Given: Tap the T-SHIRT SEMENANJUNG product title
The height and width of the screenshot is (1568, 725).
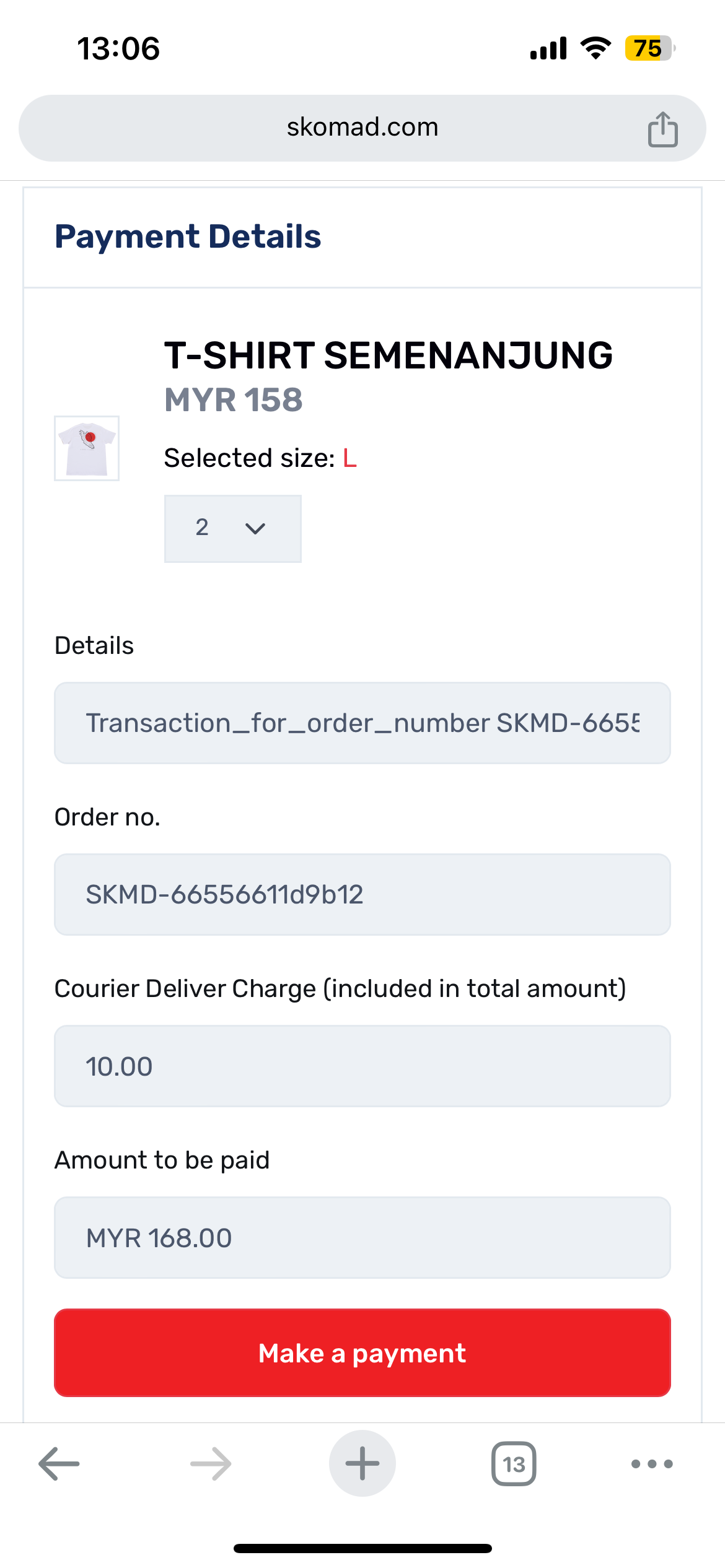Looking at the screenshot, I should coord(389,355).
